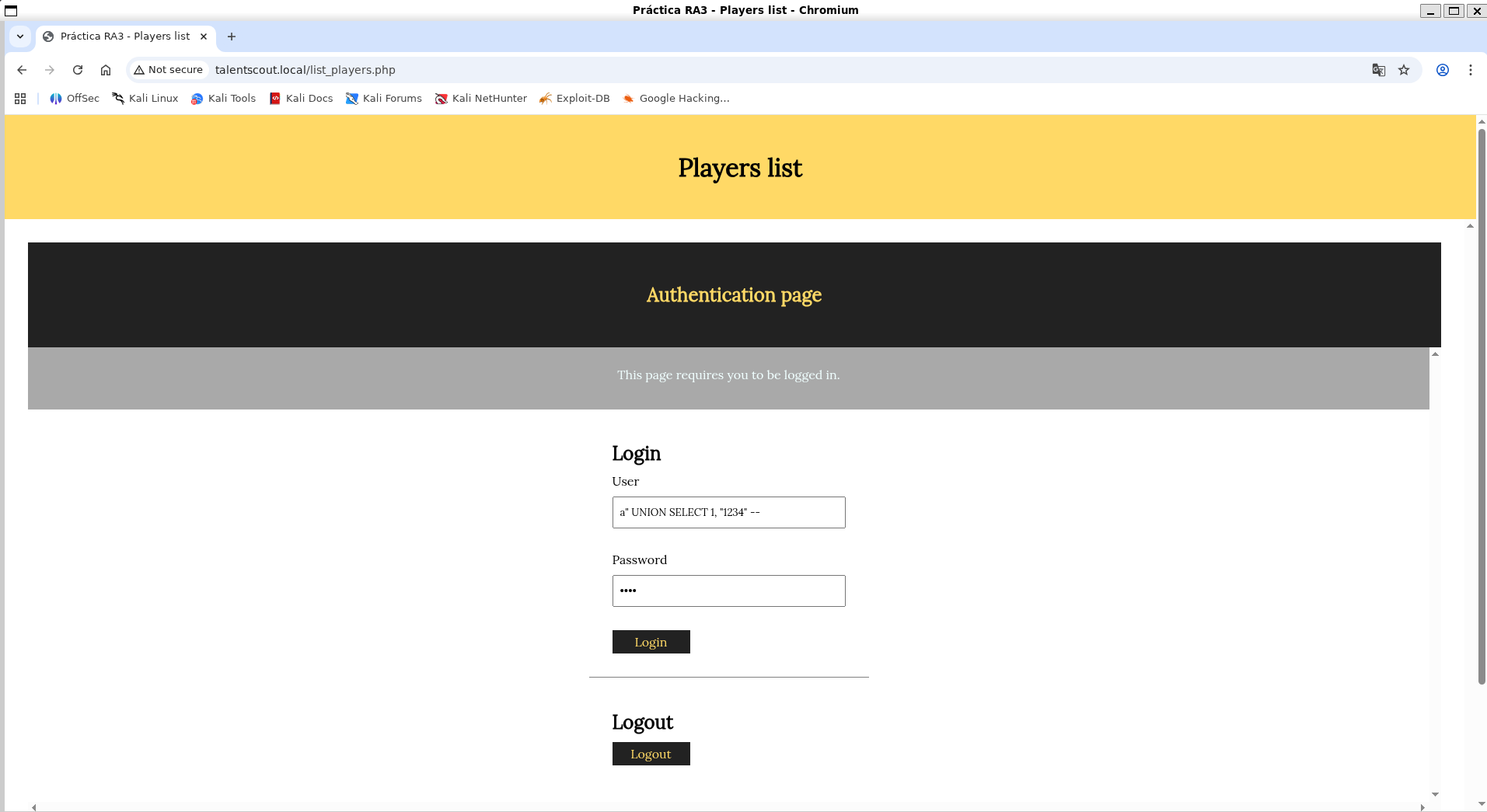
Task: Open the Kali Tools bookmark
Action: pos(224,99)
